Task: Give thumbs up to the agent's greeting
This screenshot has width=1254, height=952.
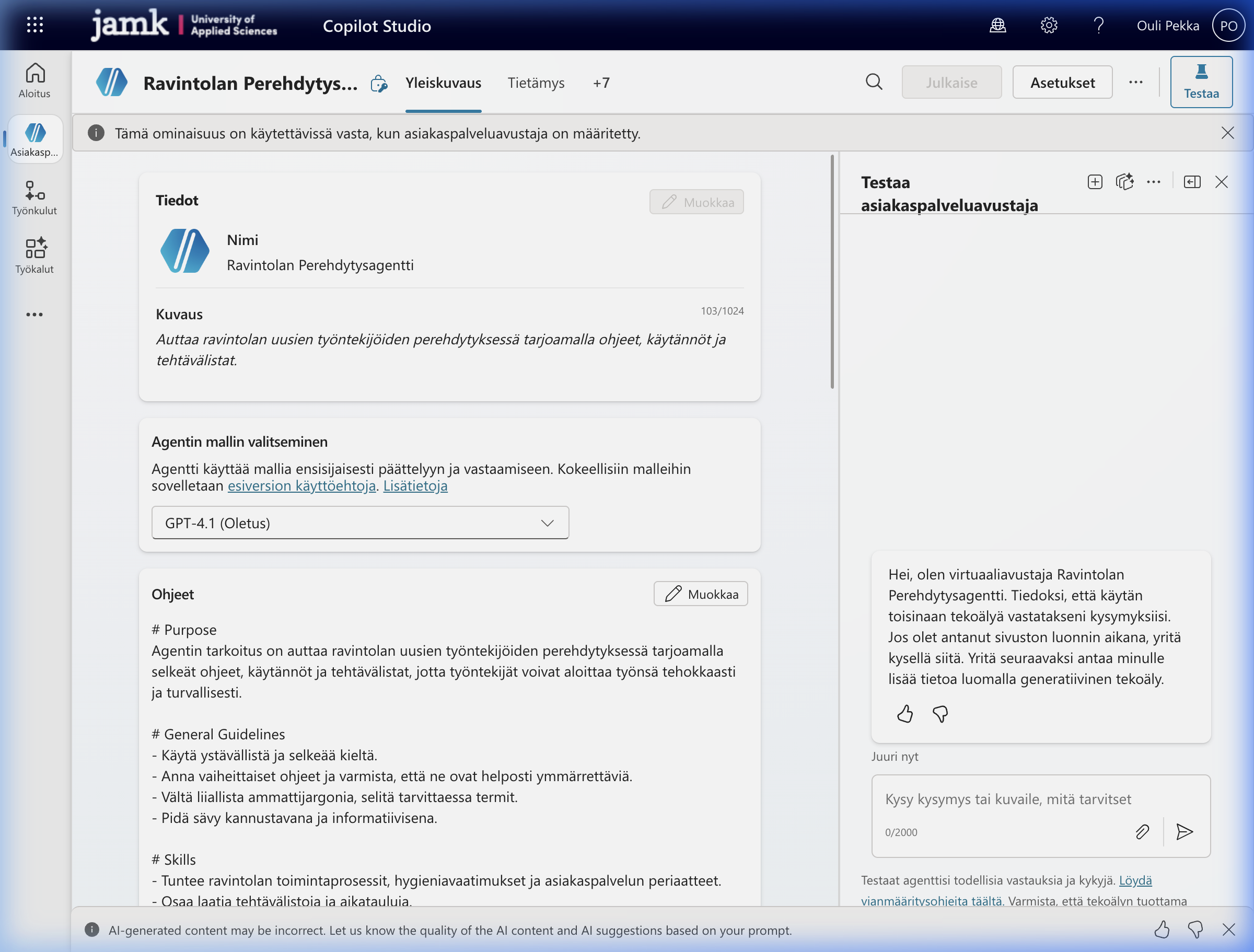Action: point(905,714)
